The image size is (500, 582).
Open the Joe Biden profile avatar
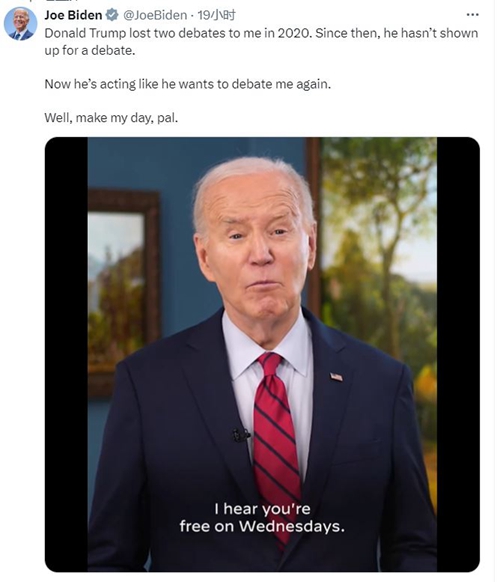pyautogui.click(x=20, y=23)
